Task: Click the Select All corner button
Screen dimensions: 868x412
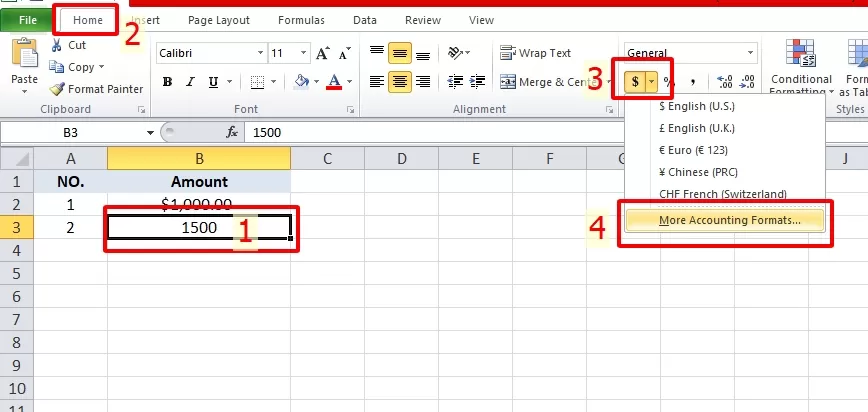Action: tap(17, 159)
